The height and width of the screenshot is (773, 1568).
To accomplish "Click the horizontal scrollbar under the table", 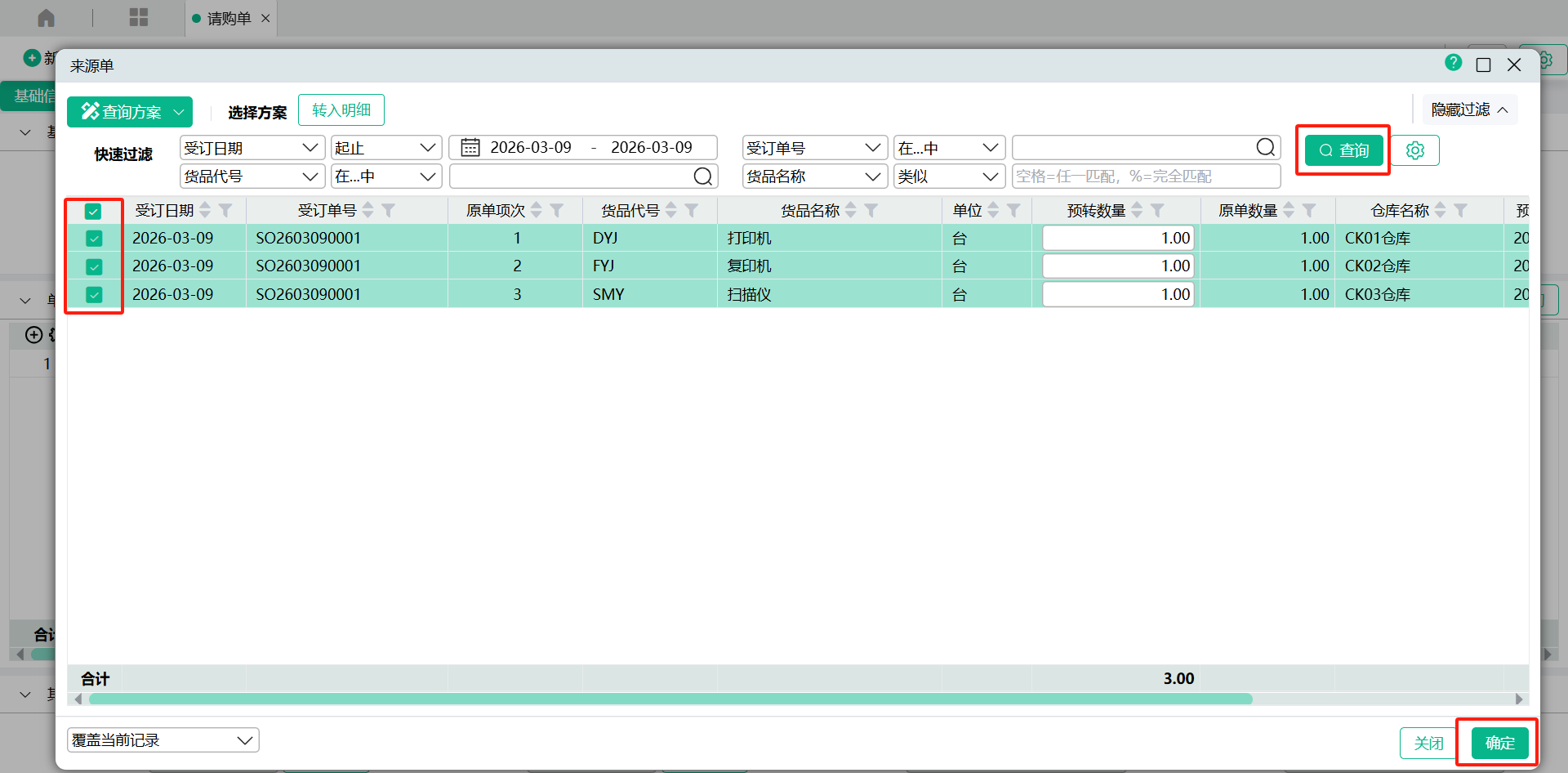I will tap(670, 699).
